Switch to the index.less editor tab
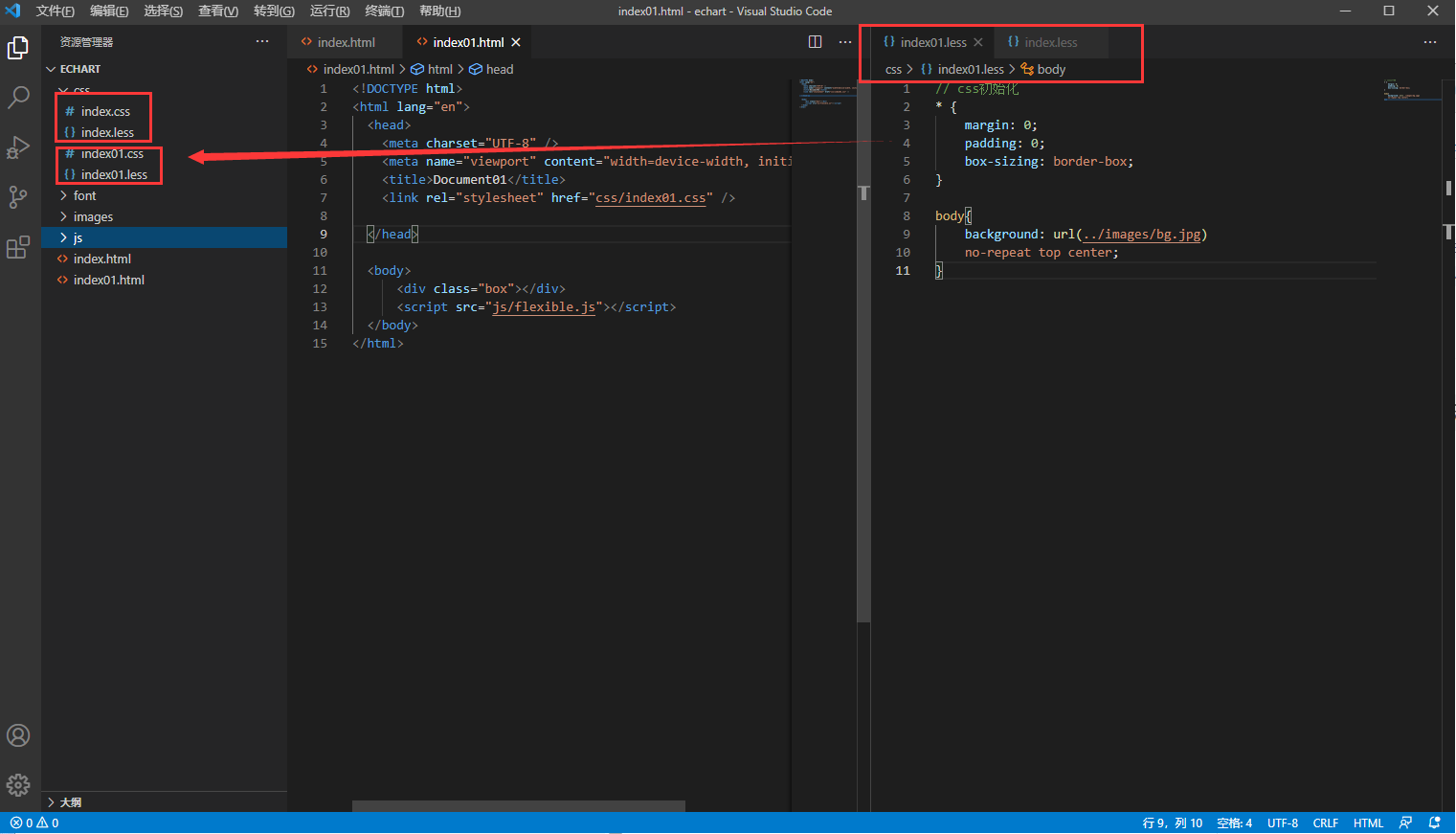The width and height of the screenshot is (1456, 834). [1051, 42]
